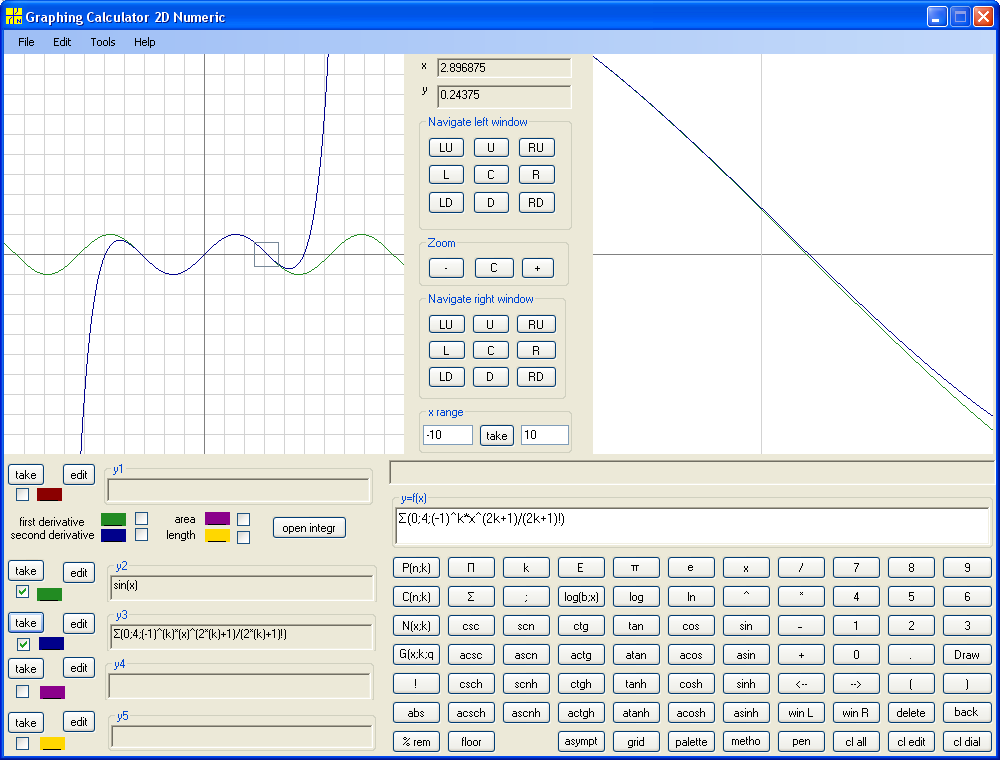The height and width of the screenshot is (760, 1000).
Task: Click the left arrow cursor key
Action: pyautogui.click(x=801, y=683)
